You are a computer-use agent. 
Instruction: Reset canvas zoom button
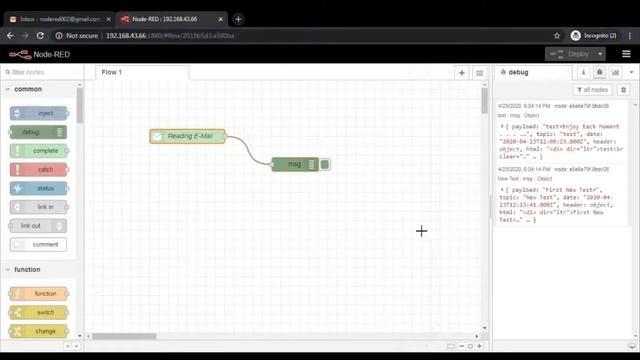tap(470, 346)
